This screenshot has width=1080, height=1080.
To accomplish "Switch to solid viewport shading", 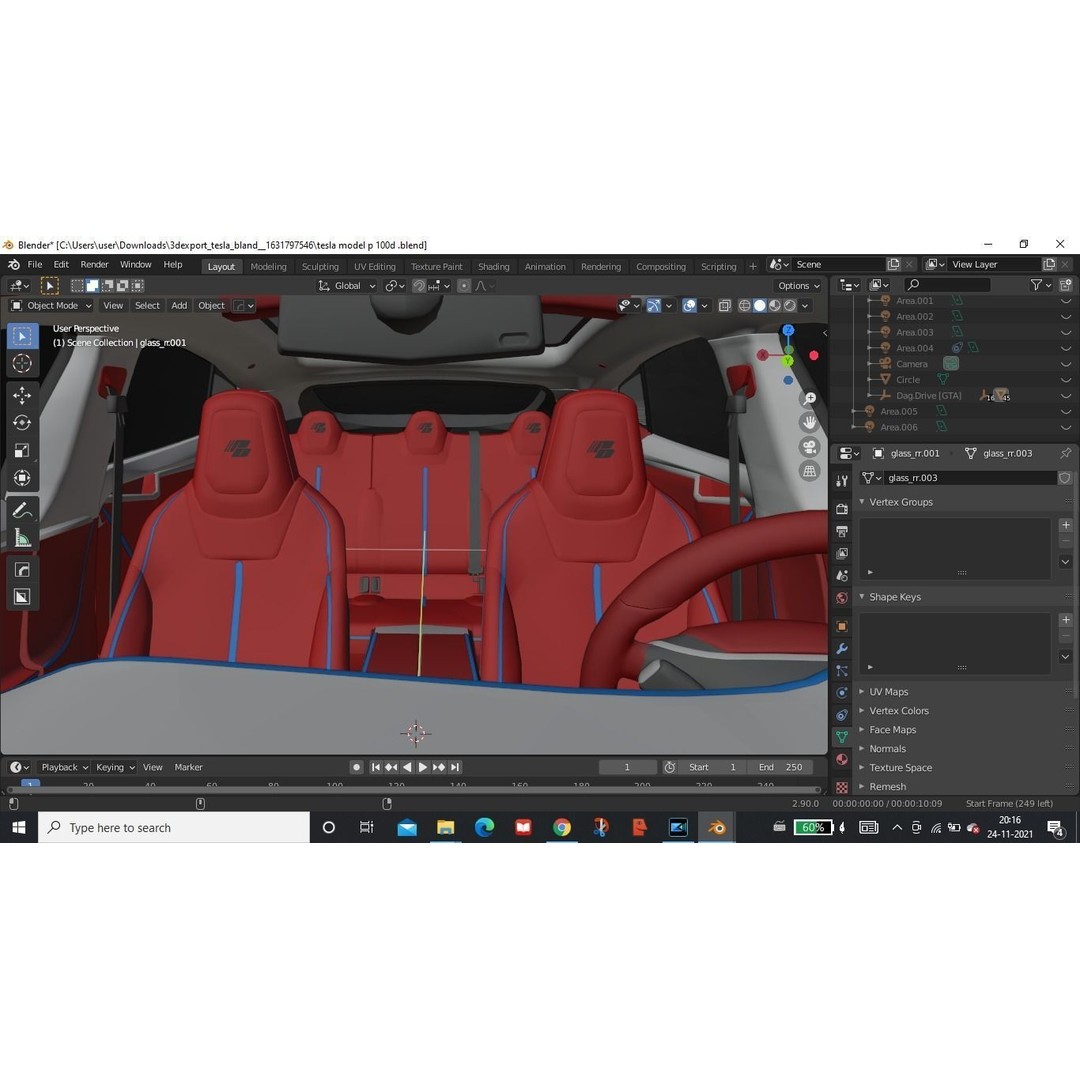I will [760, 305].
